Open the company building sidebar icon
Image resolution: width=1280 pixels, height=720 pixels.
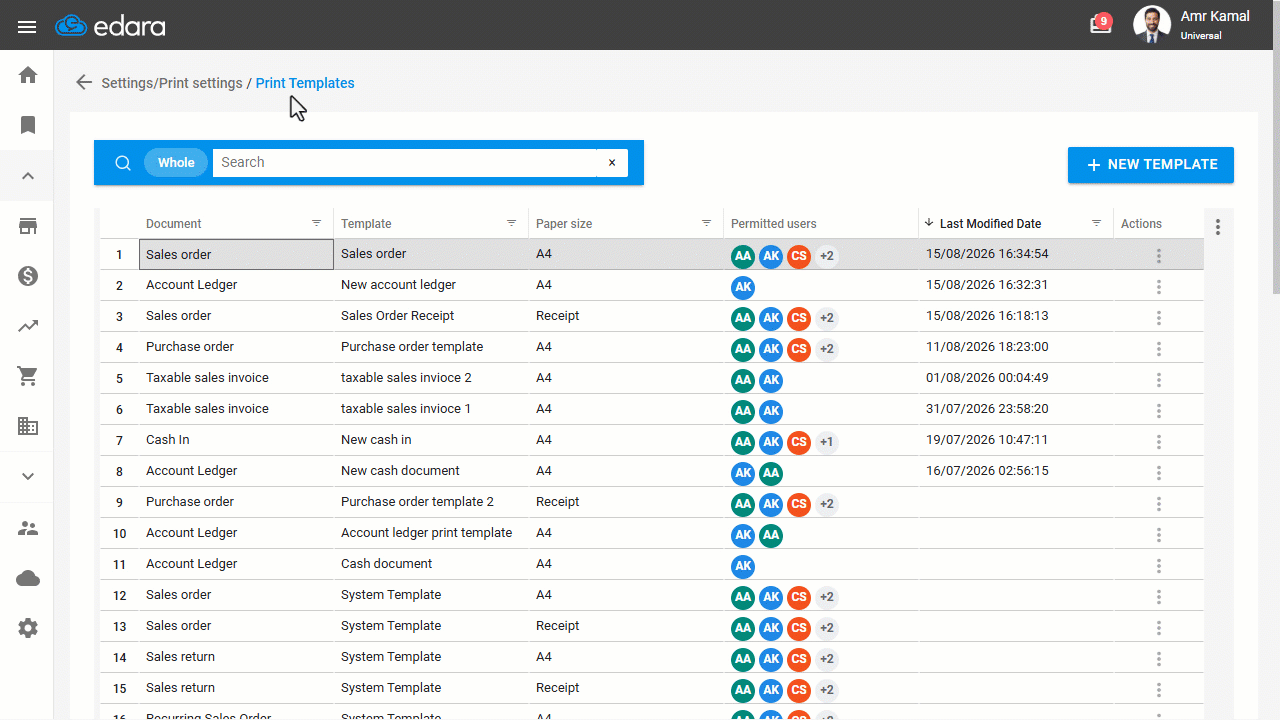click(28, 426)
